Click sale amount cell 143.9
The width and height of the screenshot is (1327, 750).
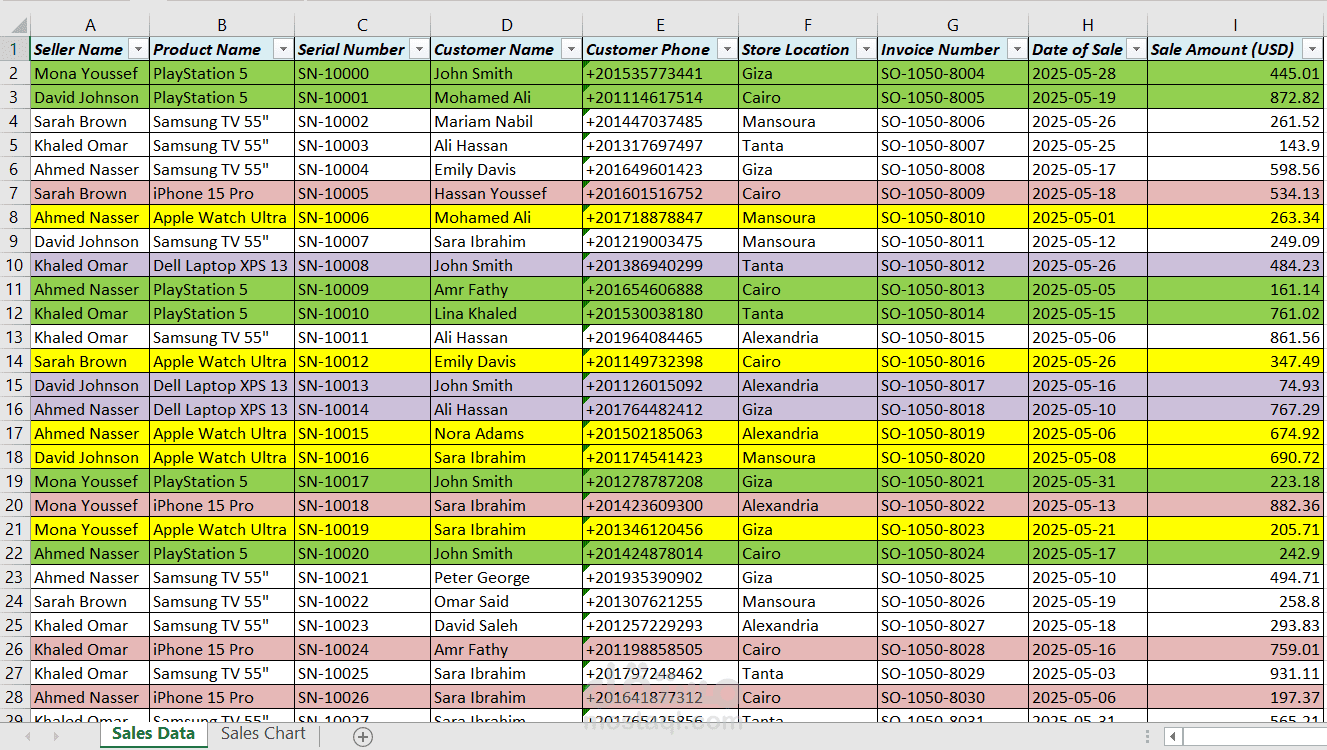(x=1236, y=145)
